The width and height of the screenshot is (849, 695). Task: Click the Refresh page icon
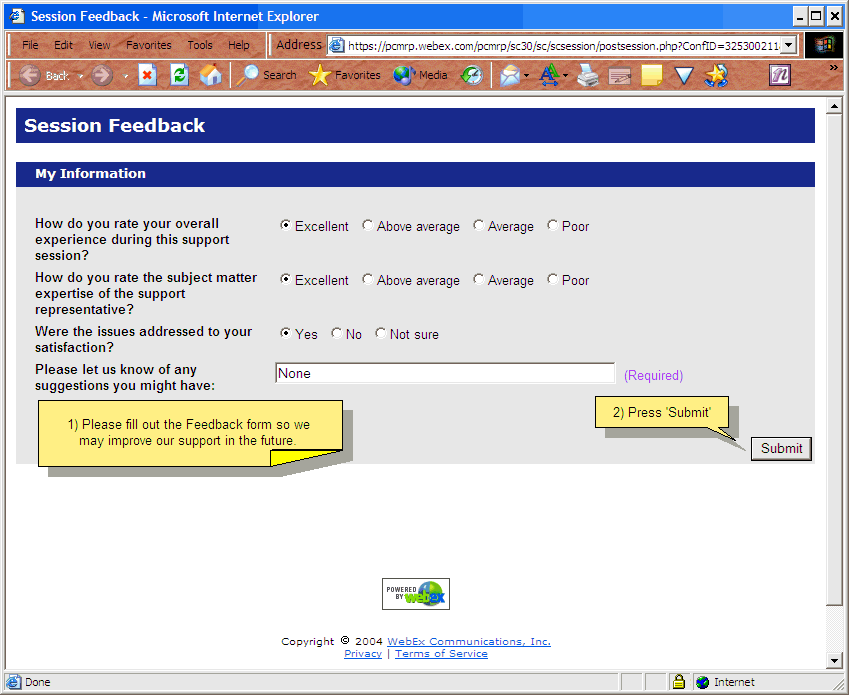point(179,75)
